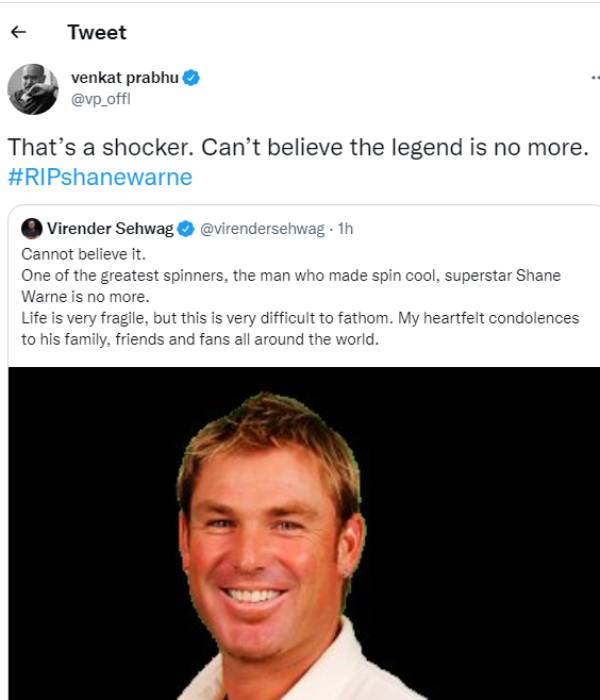
Task: Click the "Tweet" page header title
Action: [97, 33]
